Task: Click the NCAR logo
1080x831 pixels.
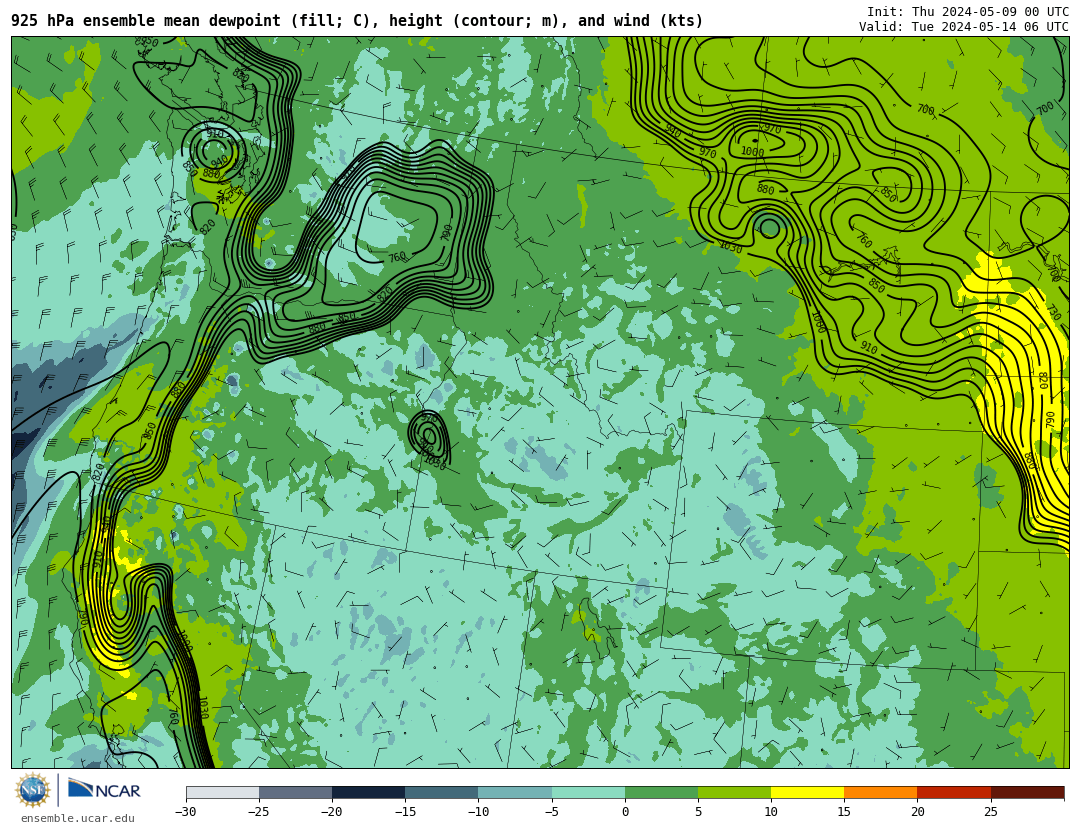Action: (104, 790)
